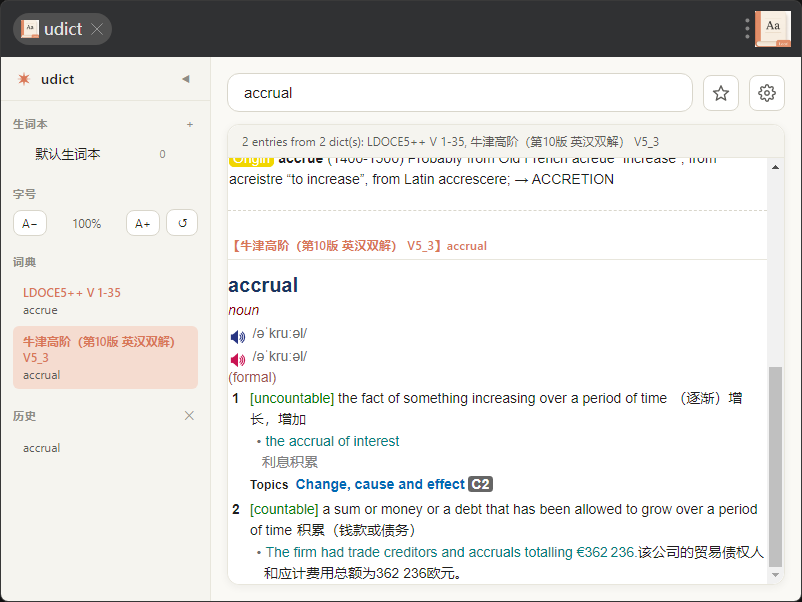802x602 pixels.
Task: Reset font size with the refresh button
Action: (x=182, y=224)
